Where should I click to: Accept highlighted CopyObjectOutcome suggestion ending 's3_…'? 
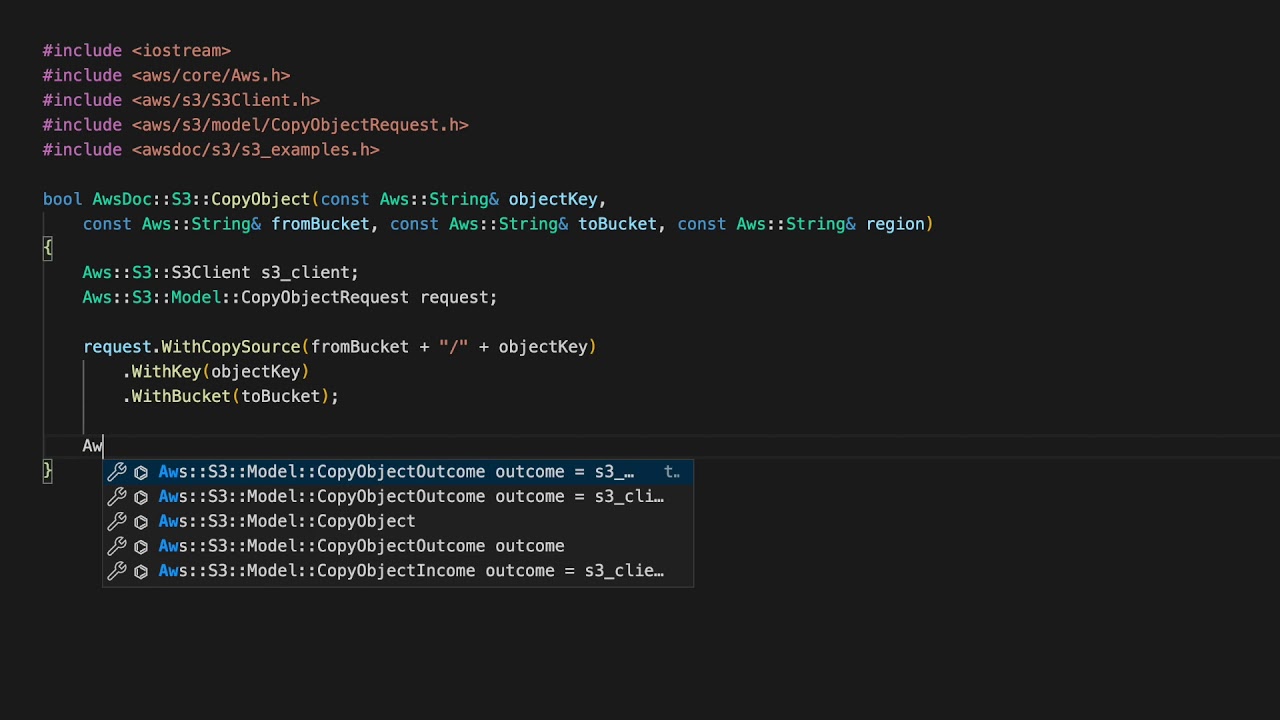[398, 471]
